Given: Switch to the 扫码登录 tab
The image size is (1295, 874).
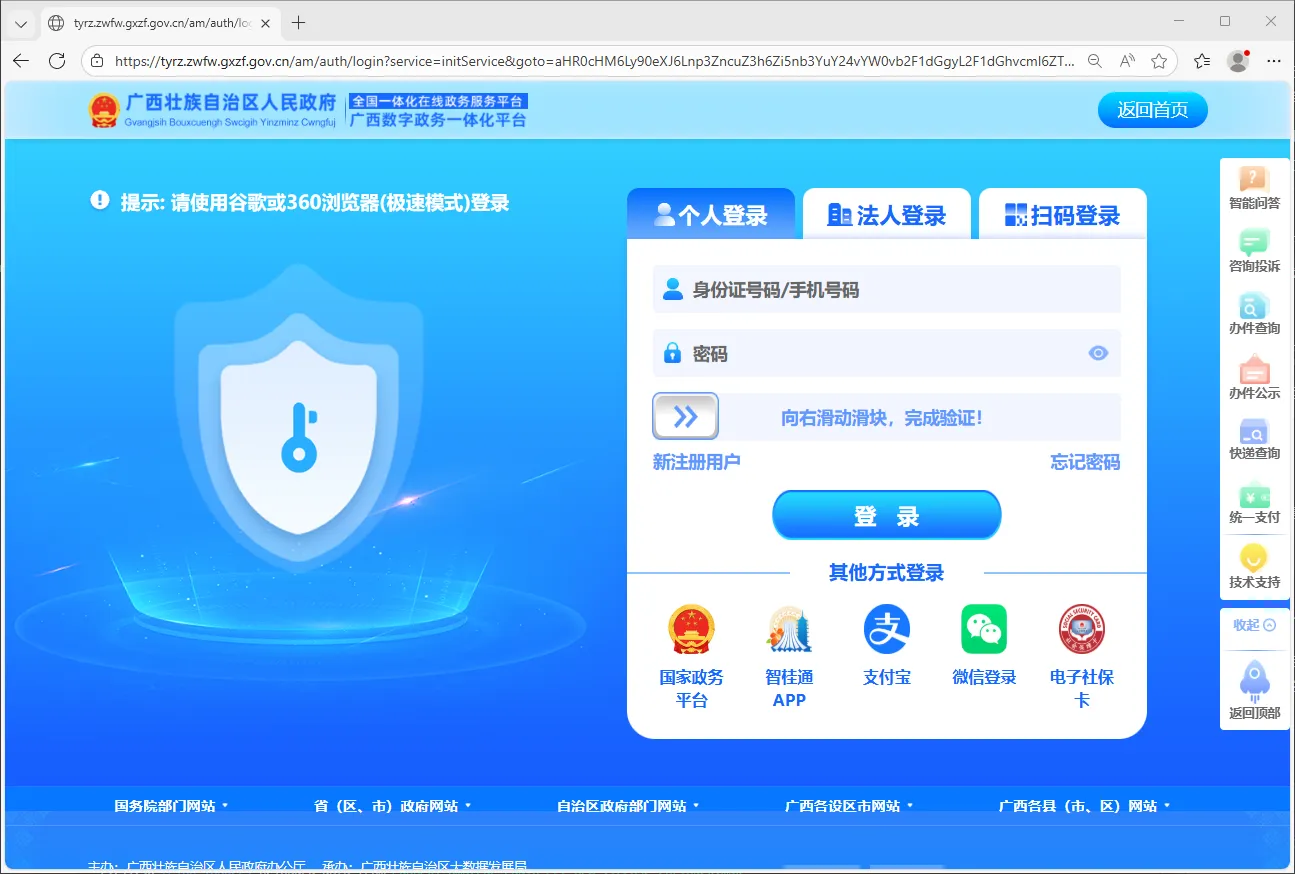Looking at the screenshot, I should tap(1062, 213).
